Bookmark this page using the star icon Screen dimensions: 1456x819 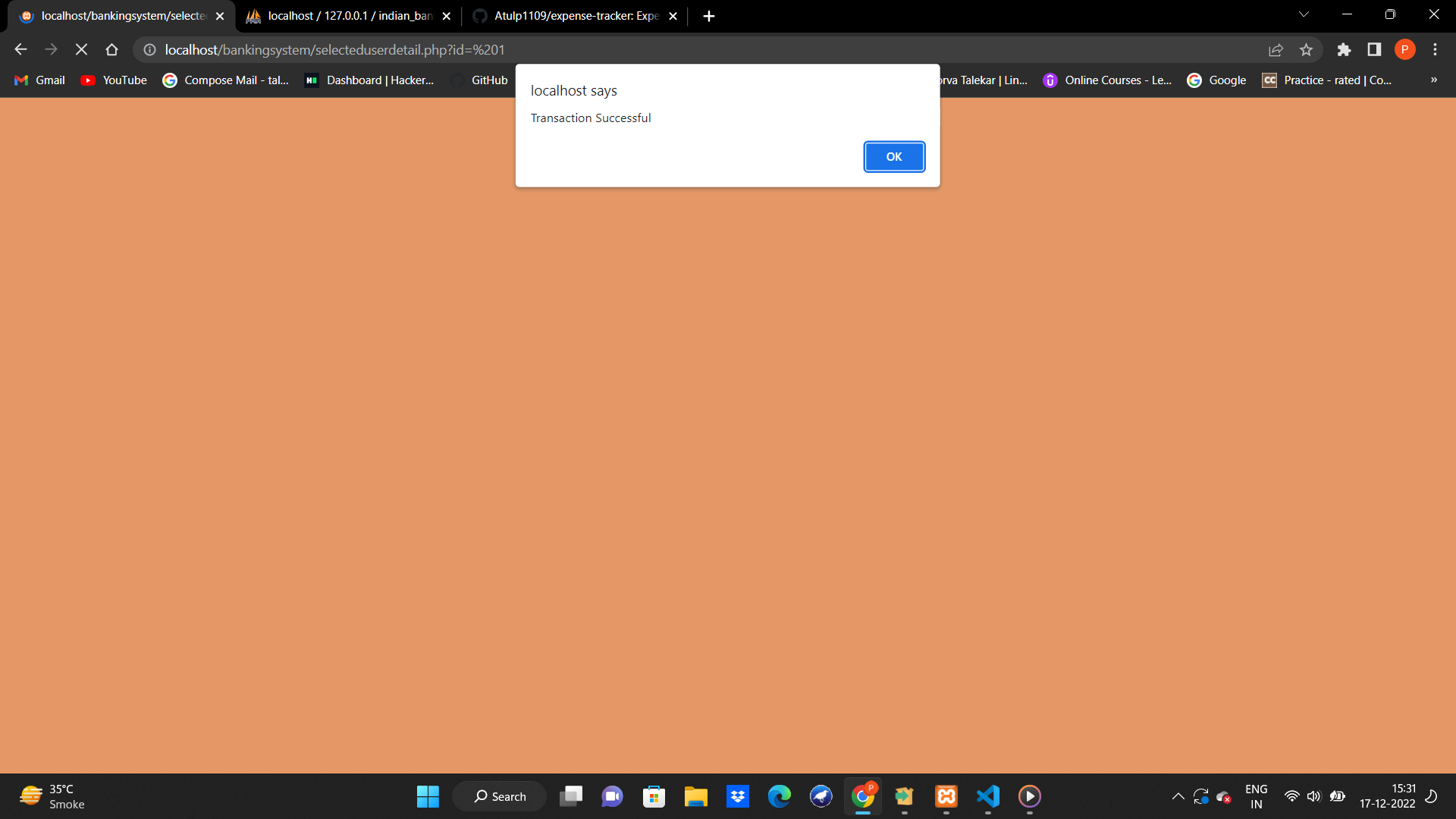(1307, 49)
